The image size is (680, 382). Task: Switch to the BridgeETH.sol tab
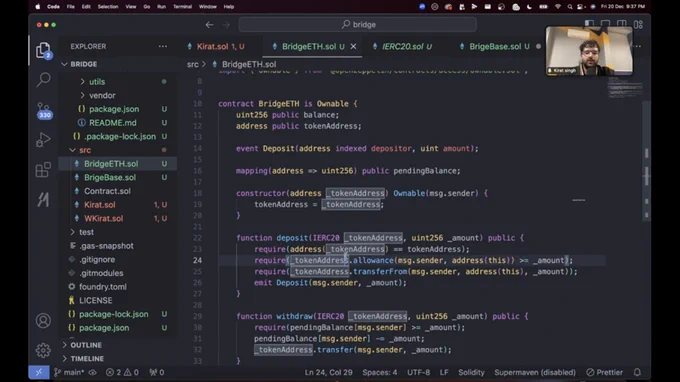(309, 46)
